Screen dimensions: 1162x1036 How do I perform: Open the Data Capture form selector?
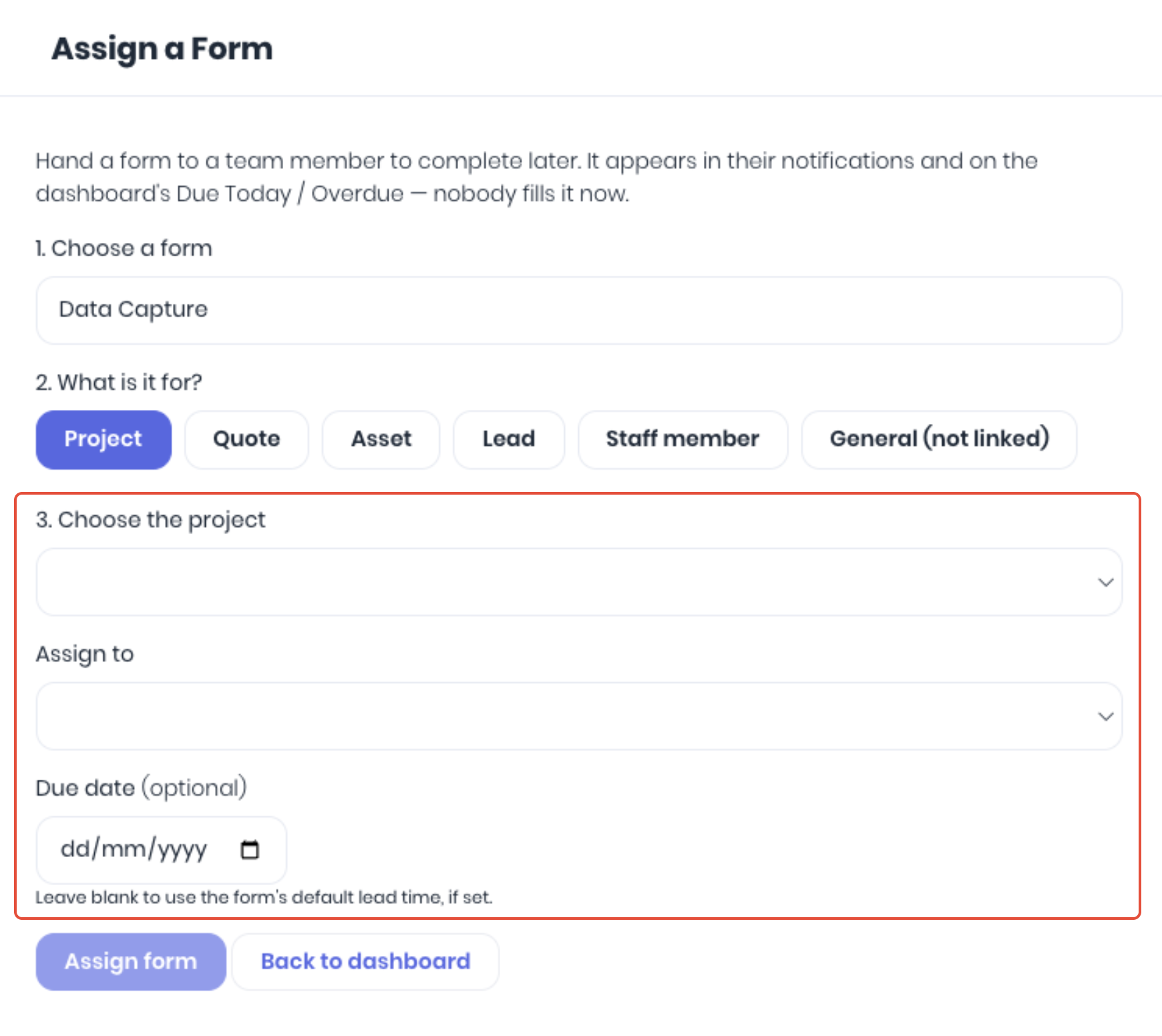[579, 310]
